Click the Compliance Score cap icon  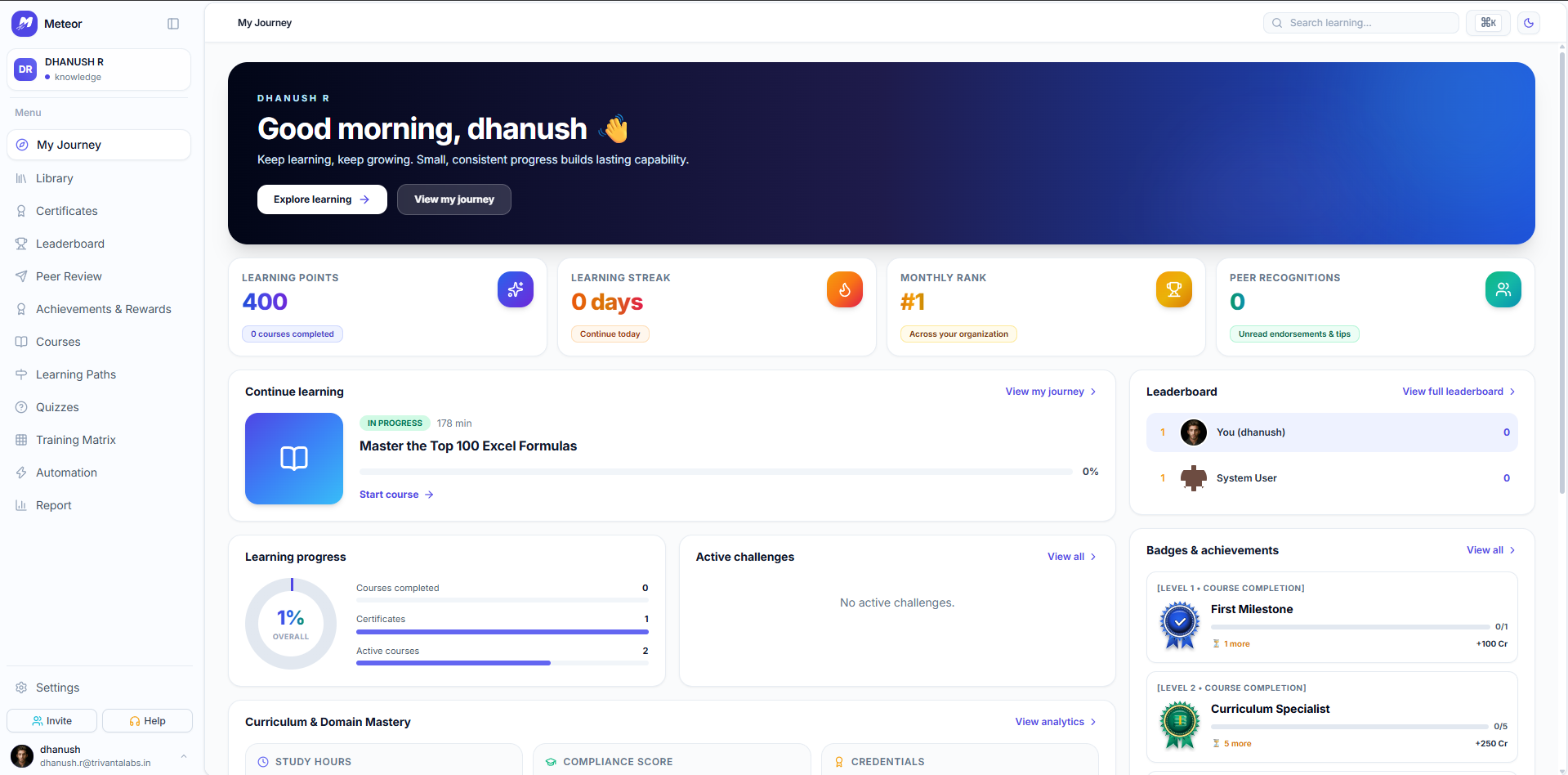(x=552, y=762)
